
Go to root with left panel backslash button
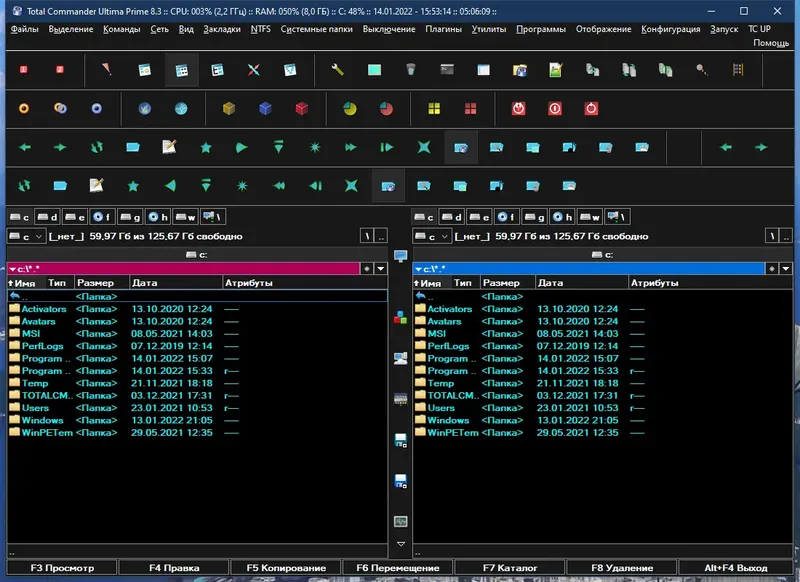367,236
